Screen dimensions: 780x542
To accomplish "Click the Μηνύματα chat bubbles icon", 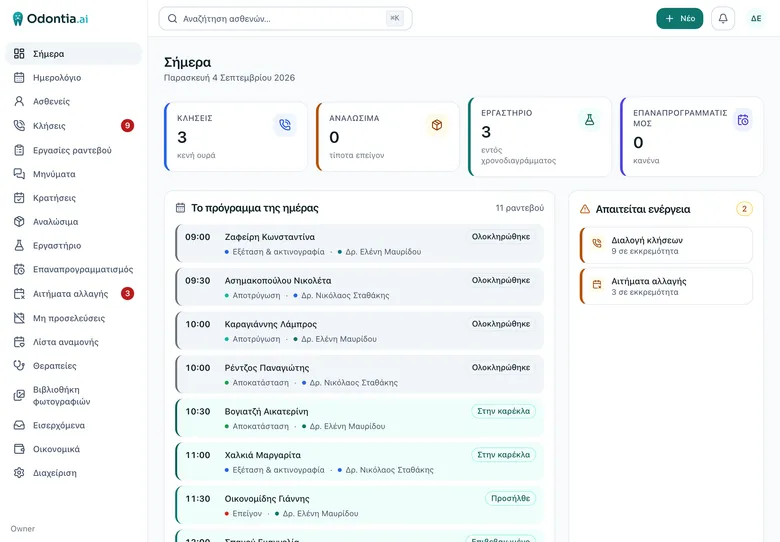I will [x=19, y=174].
